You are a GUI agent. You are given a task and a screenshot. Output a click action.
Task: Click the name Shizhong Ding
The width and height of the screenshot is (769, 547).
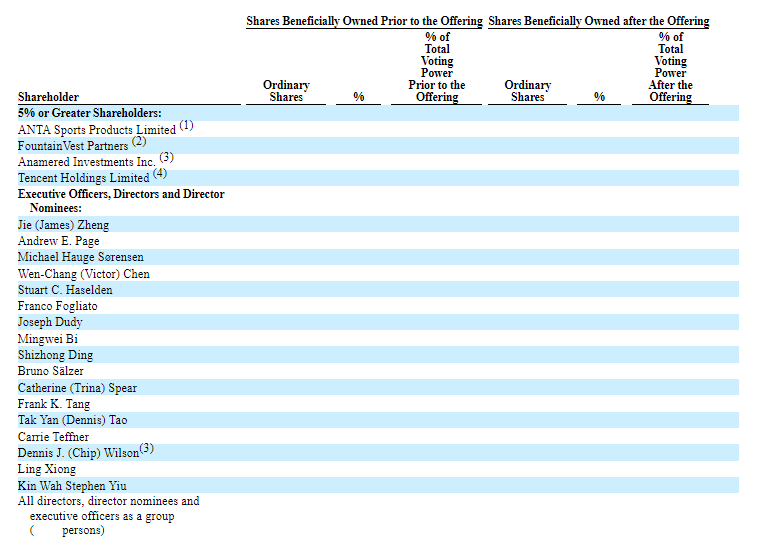click(55, 355)
